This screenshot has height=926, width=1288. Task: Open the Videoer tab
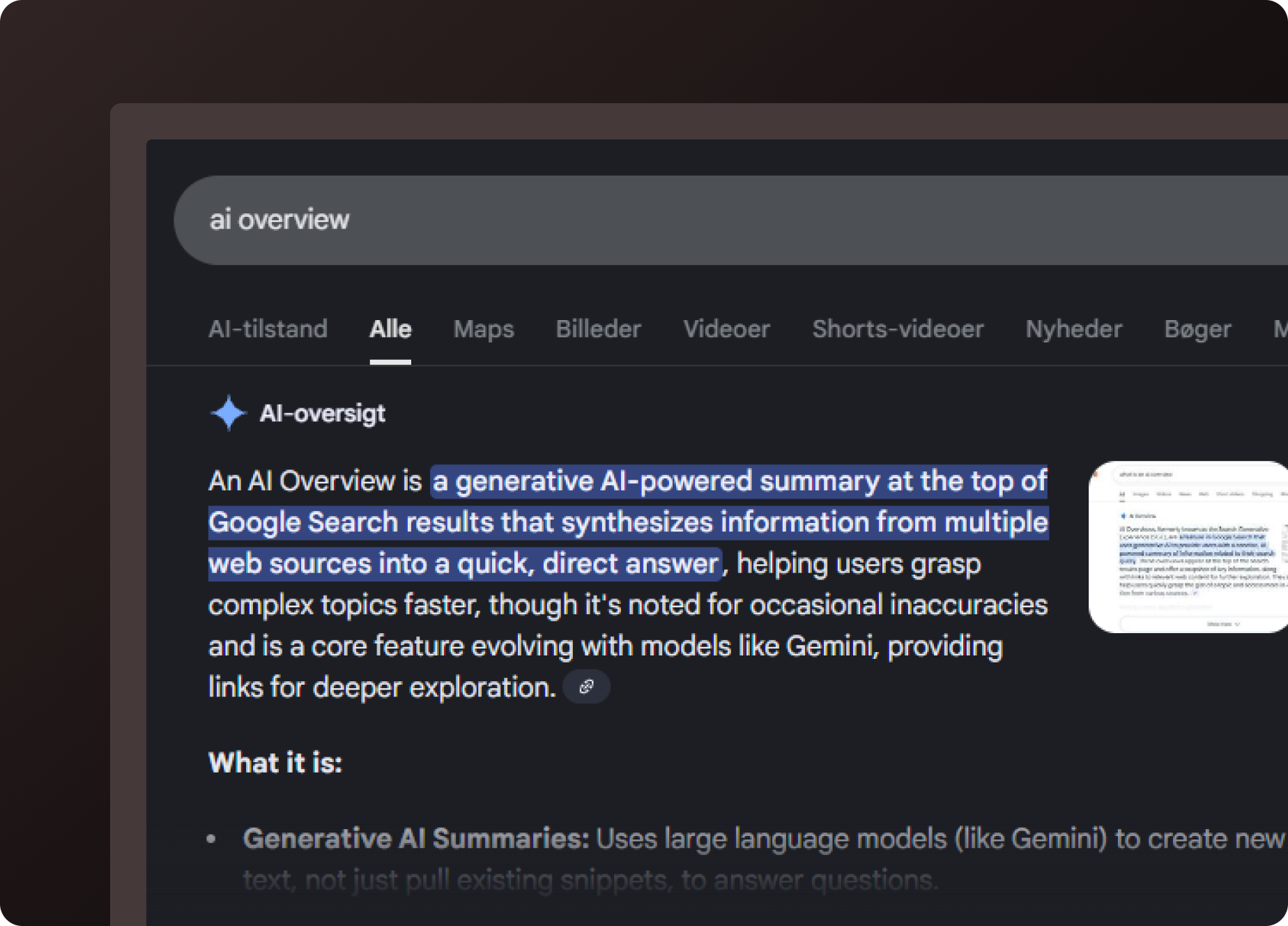point(726,329)
